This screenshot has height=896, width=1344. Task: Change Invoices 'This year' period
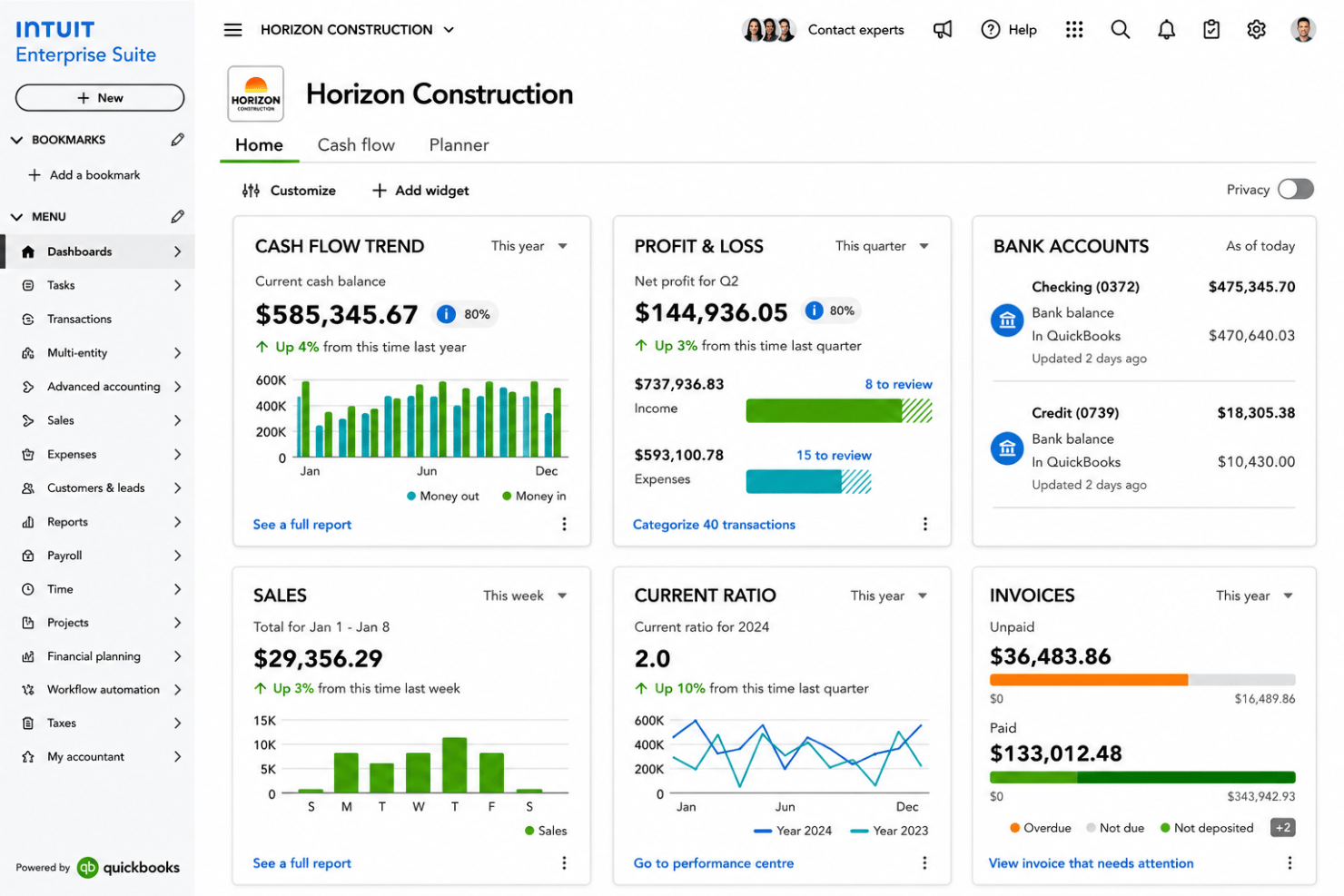pos(1254,596)
